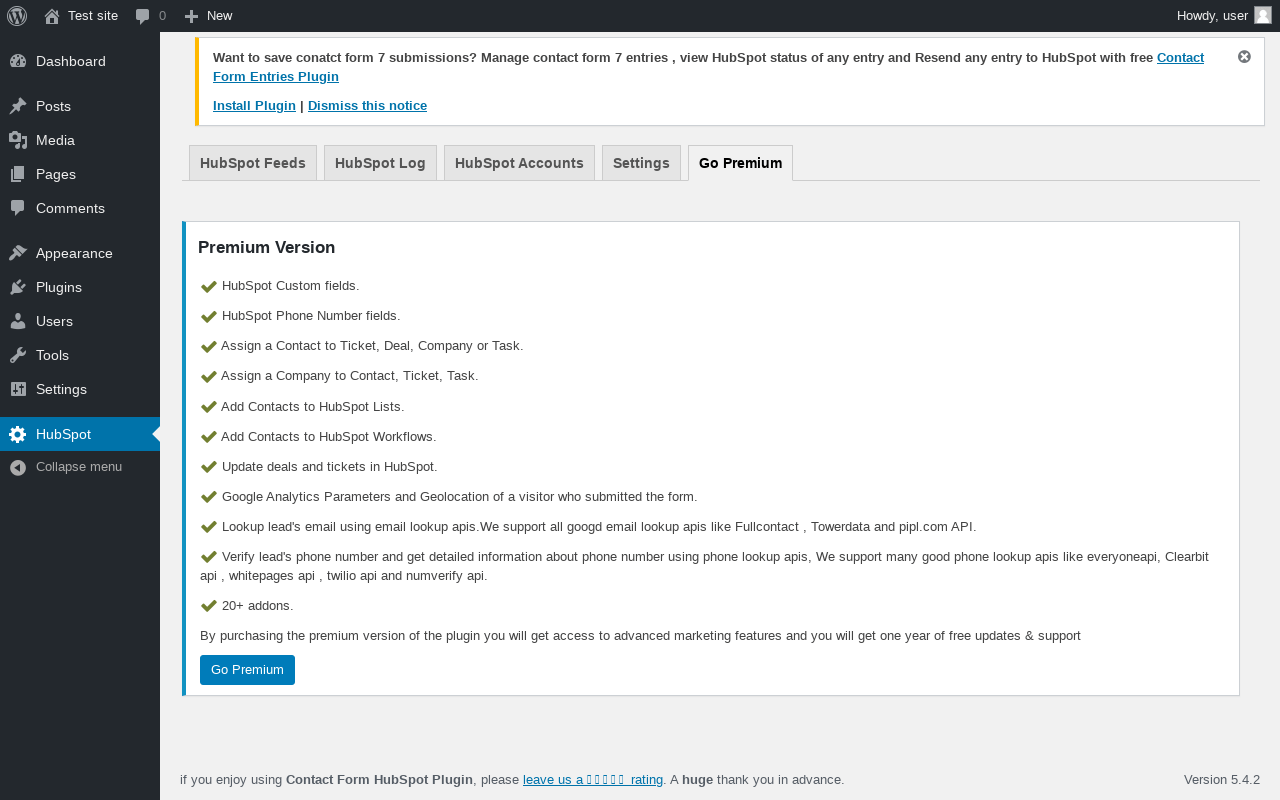Click the WordPress logo icon
Screen dimensions: 1280x800
(17, 16)
